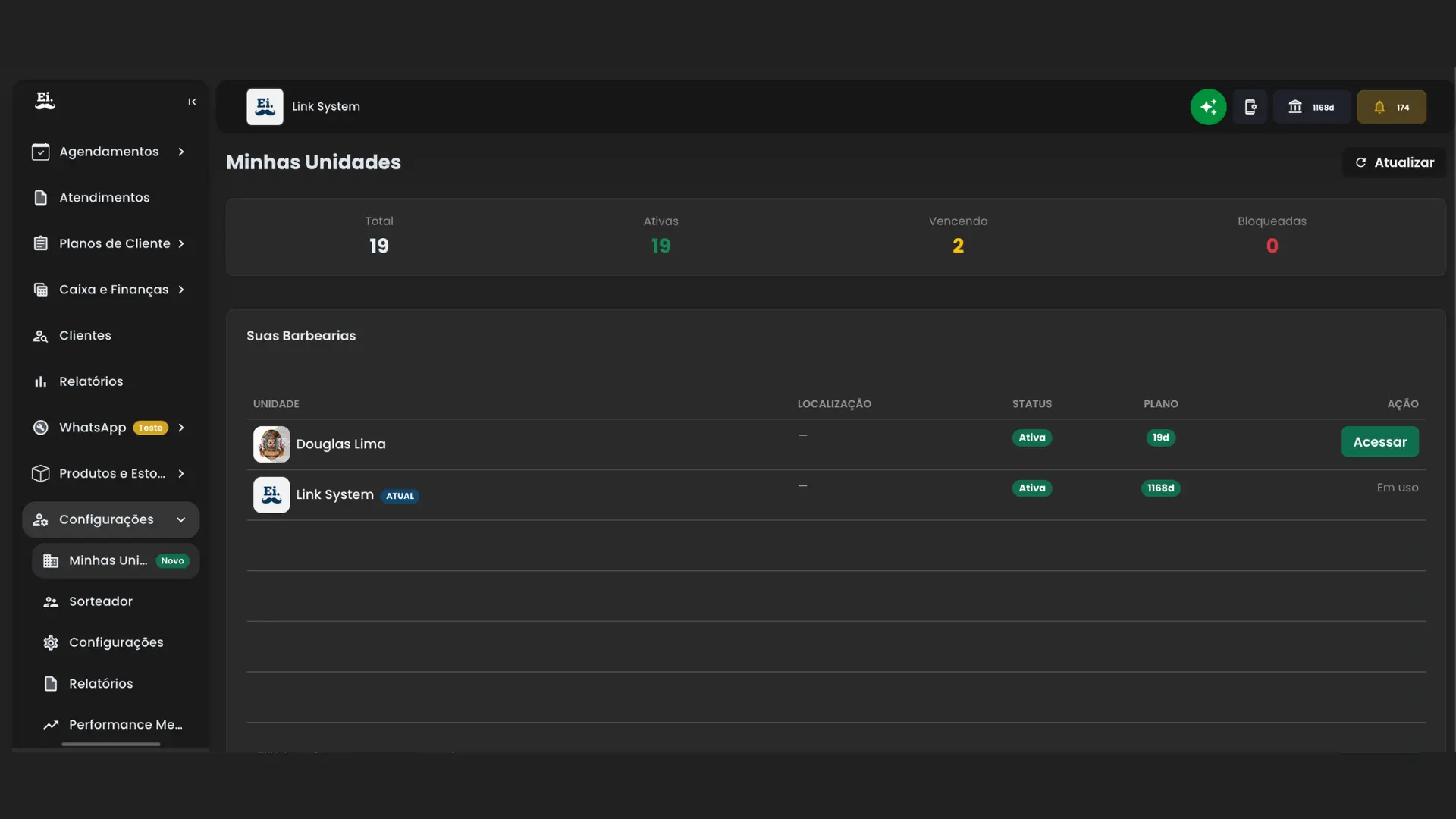This screenshot has height=819, width=1456.
Task: Open the gear Configurações submenu item
Action: (x=115, y=642)
